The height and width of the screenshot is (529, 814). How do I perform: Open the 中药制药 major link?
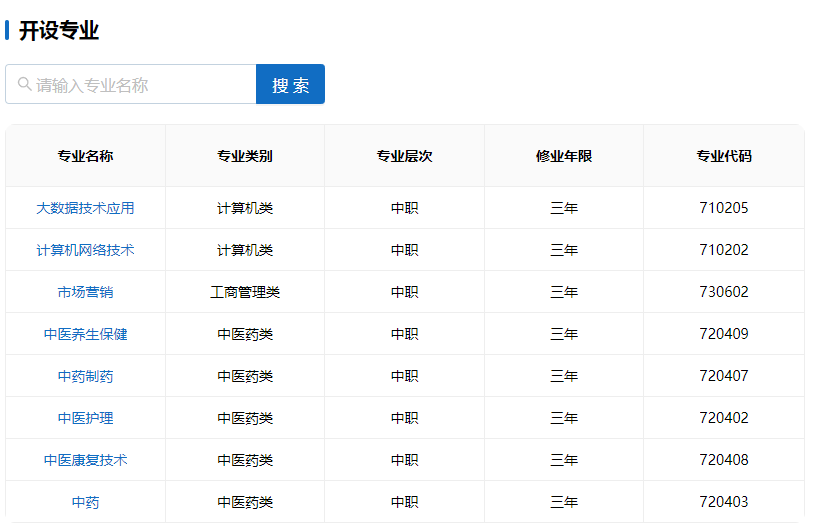point(85,376)
